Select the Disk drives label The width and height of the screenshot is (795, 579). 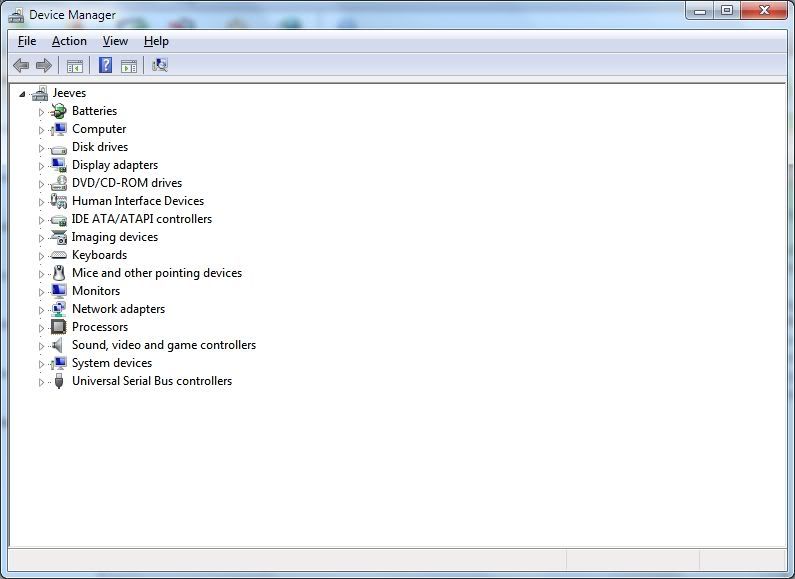tap(100, 147)
